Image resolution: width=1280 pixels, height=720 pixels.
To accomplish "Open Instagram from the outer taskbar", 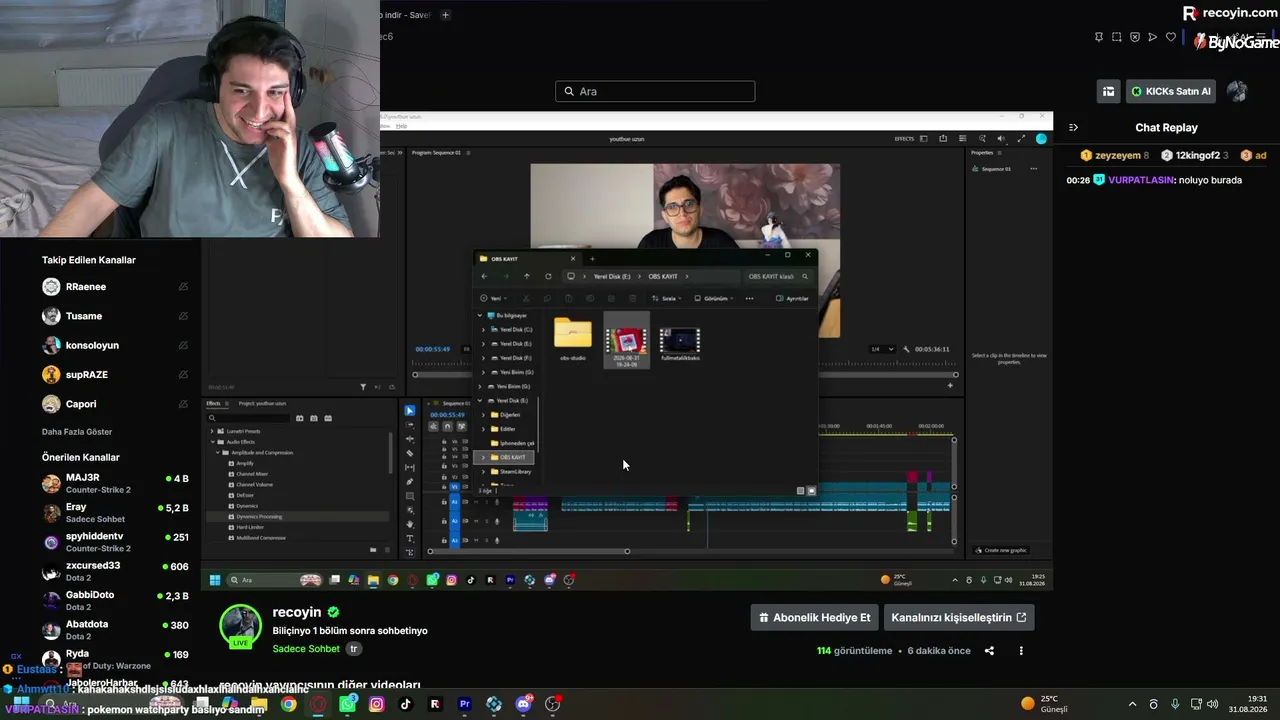I will 376,704.
